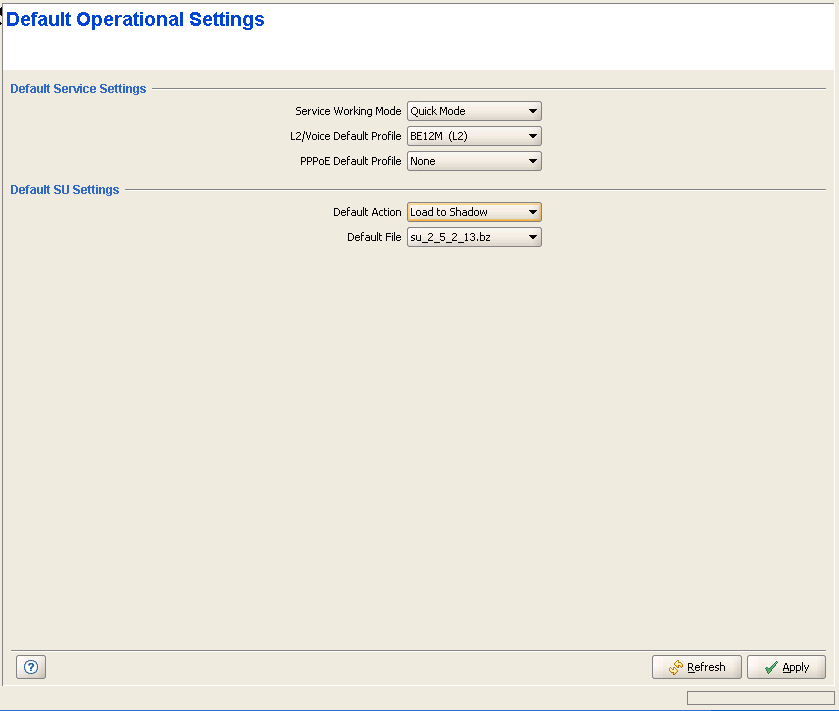Click the Default Operational Settings title
The width and height of the screenshot is (839, 711).
[135, 19]
